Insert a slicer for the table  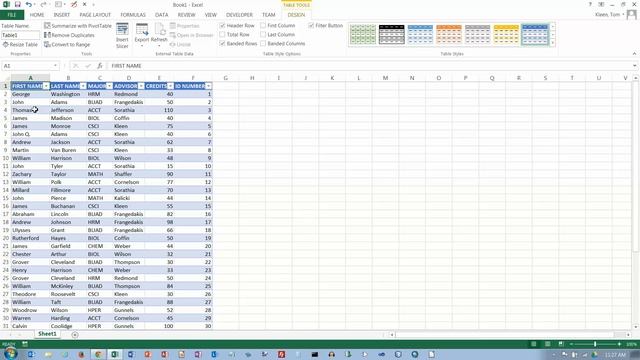[x=122, y=36]
